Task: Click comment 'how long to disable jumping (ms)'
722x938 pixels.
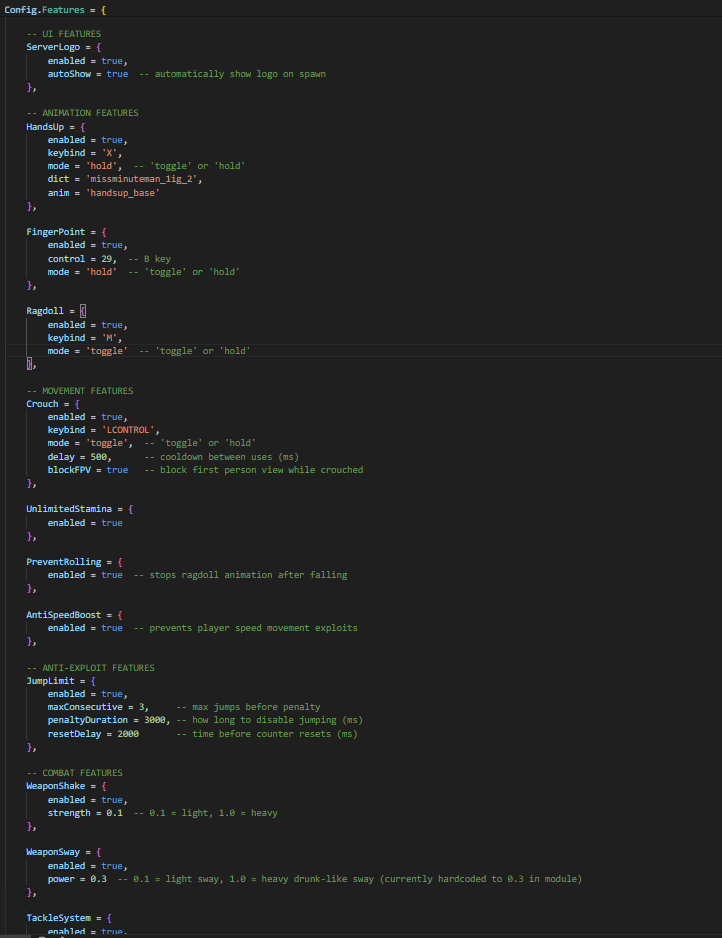Action: click(x=278, y=720)
